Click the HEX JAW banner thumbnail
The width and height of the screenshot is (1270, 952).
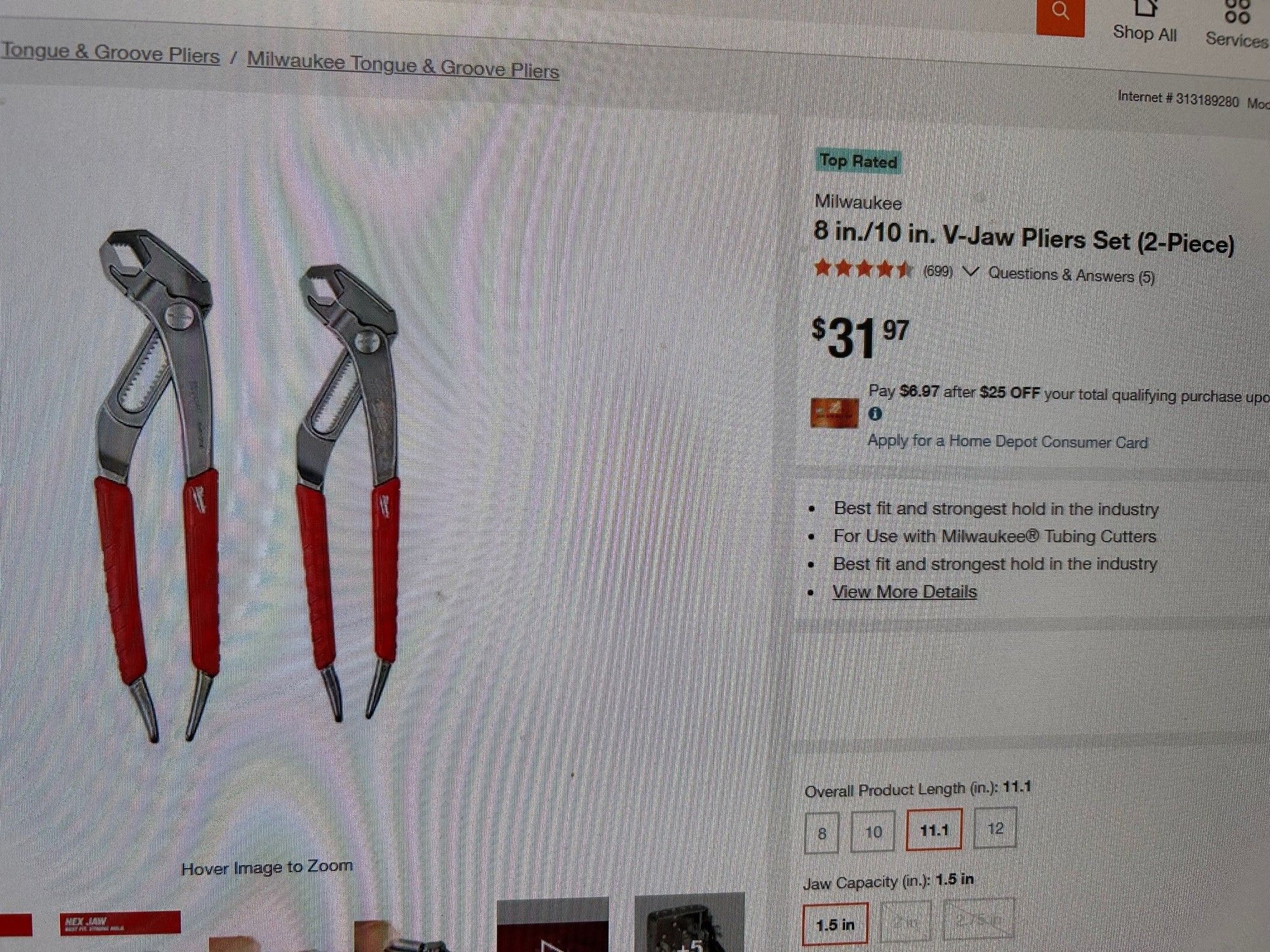(120, 923)
